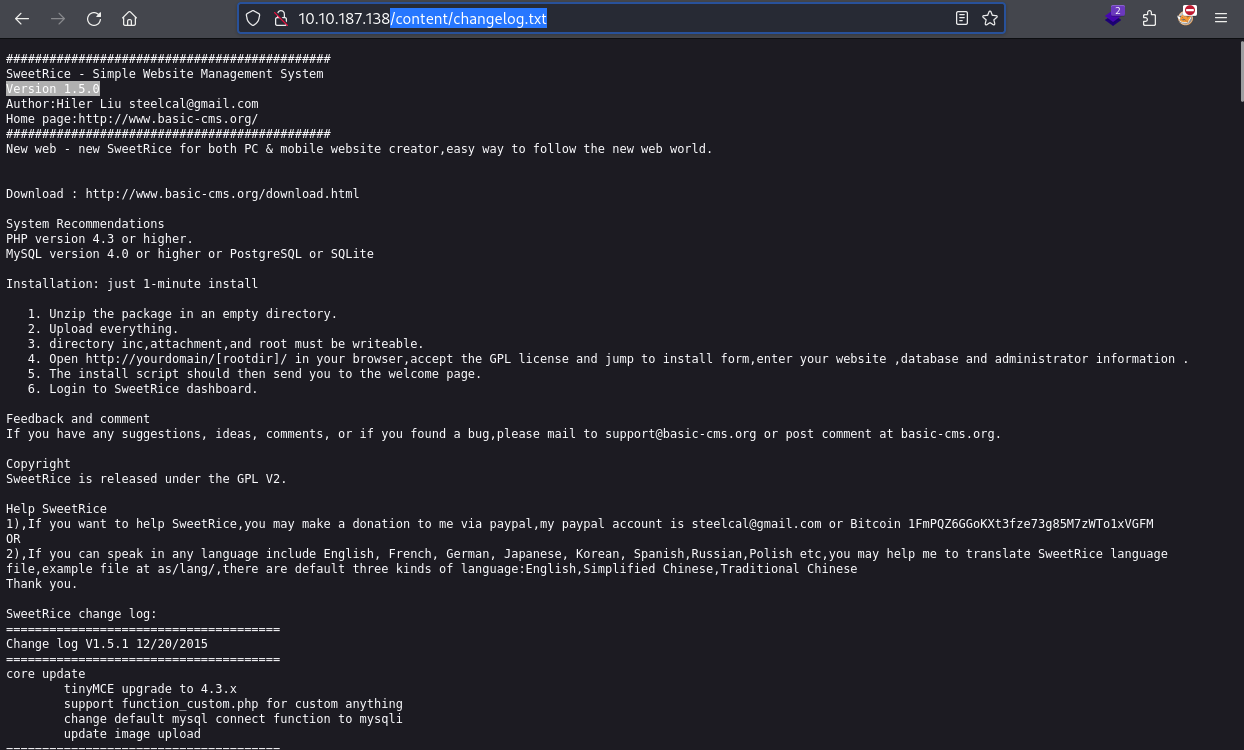Image resolution: width=1244 pixels, height=750 pixels.
Task: Click the 'MySQL version 4.0 or higher' line
Action: point(190,254)
